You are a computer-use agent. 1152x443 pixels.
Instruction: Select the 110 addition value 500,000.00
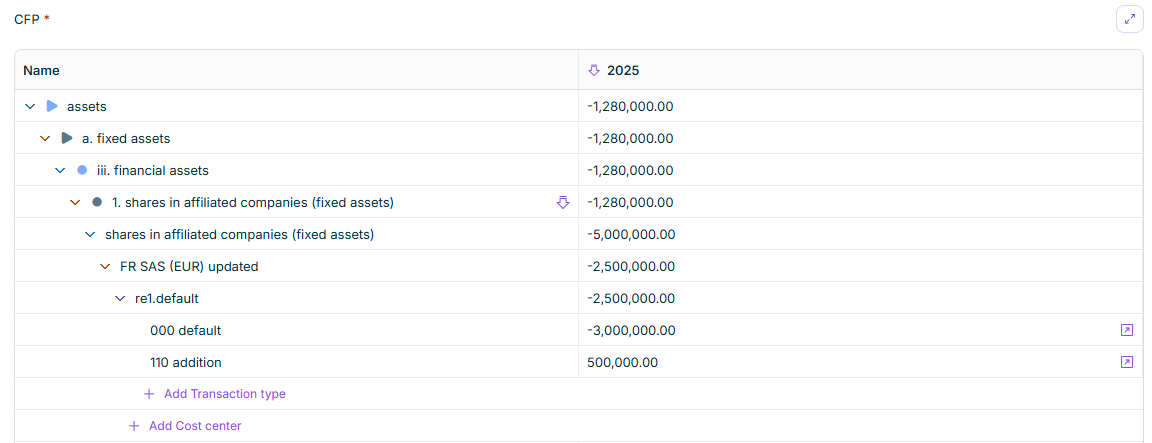[623, 362]
